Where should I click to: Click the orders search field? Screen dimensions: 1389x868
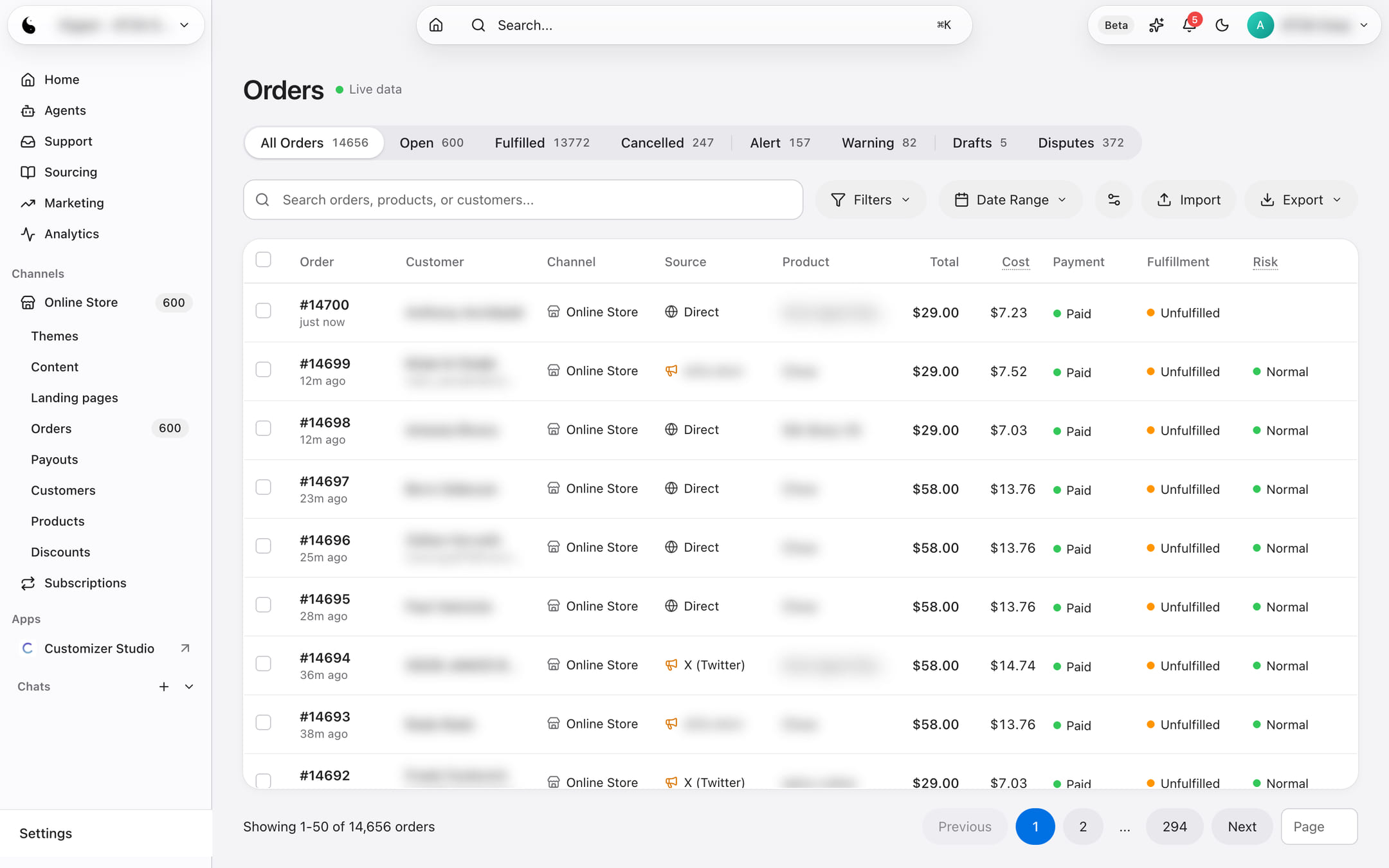(x=523, y=200)
